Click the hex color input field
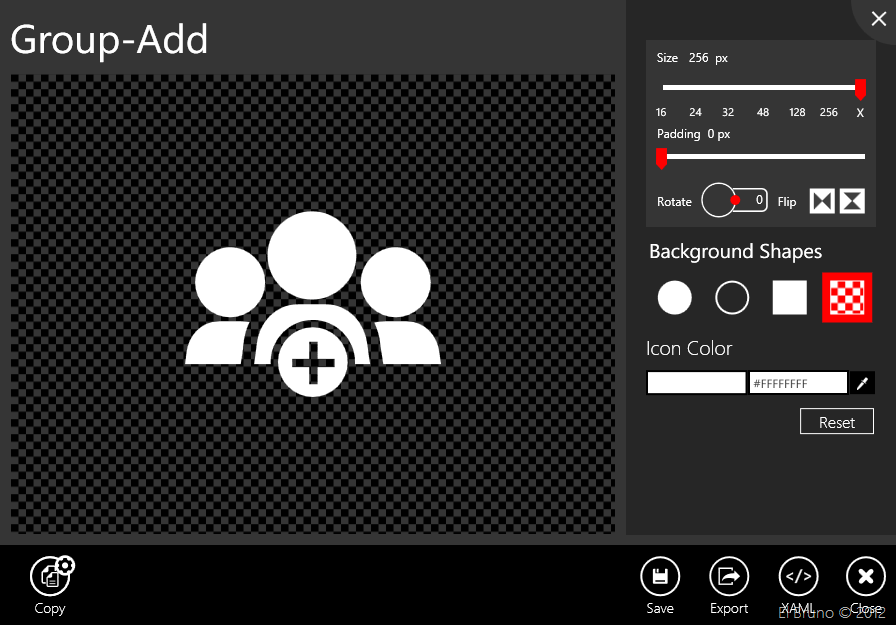Screen dimensions: 896x625 (x=798, y=383)
